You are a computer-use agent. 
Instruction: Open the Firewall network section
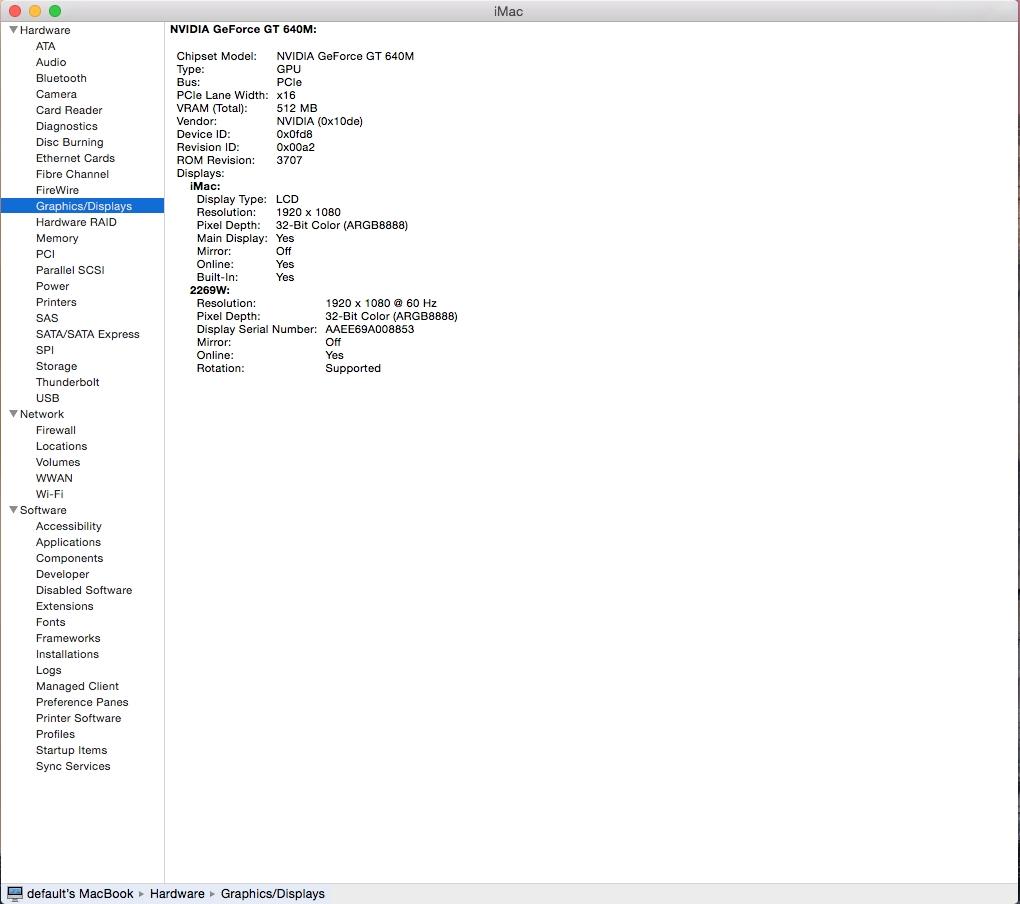click(55, 430)
